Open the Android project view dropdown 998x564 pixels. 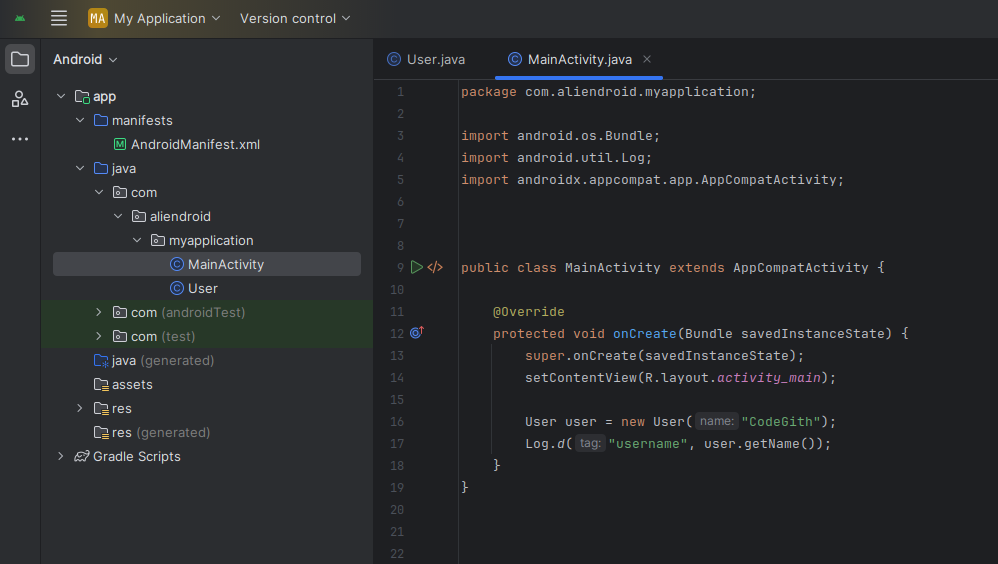click(85, 59)
